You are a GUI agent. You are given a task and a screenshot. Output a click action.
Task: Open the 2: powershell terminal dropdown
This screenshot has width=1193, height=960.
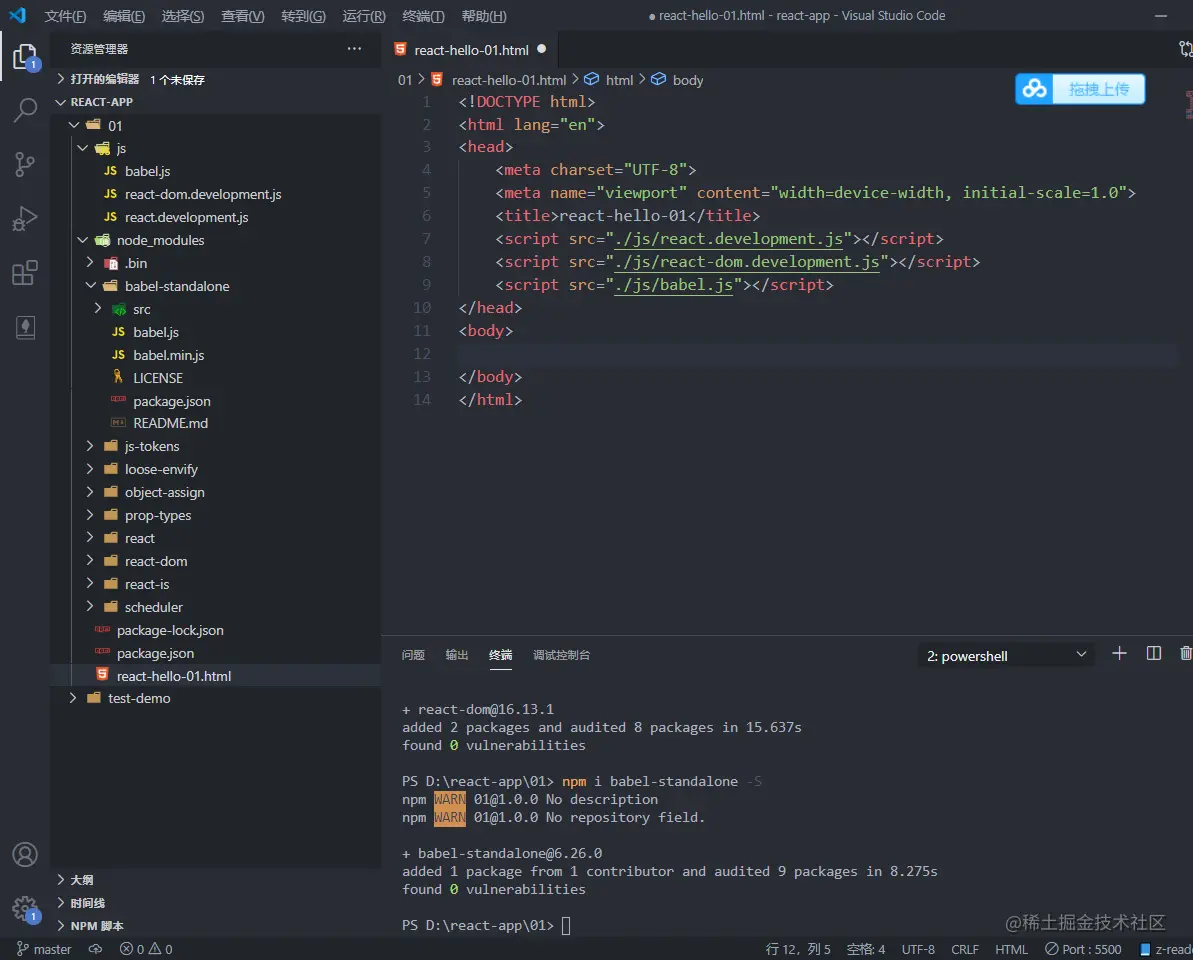(1007, 656)
